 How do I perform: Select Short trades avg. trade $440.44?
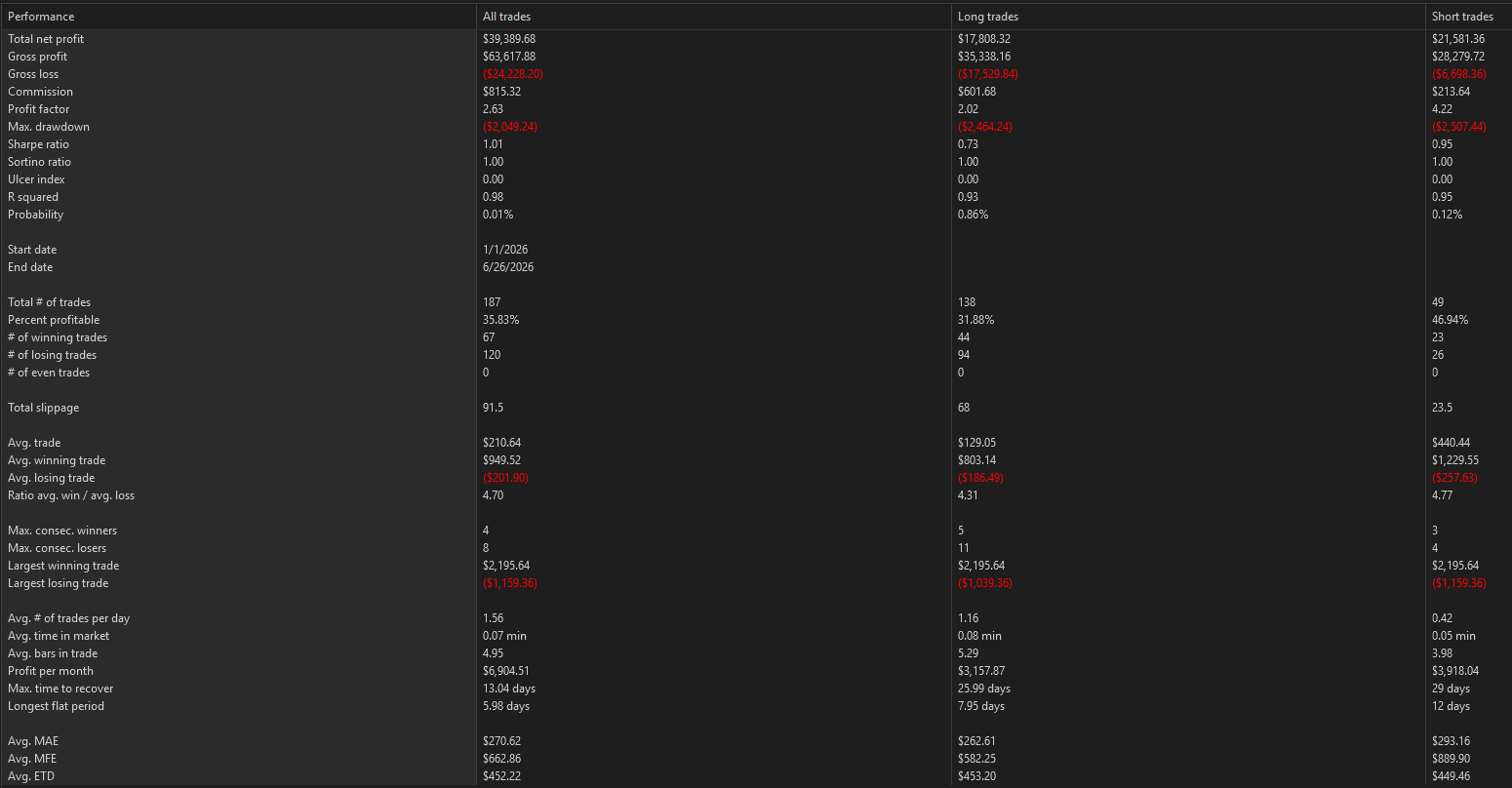click(1451, 443)
